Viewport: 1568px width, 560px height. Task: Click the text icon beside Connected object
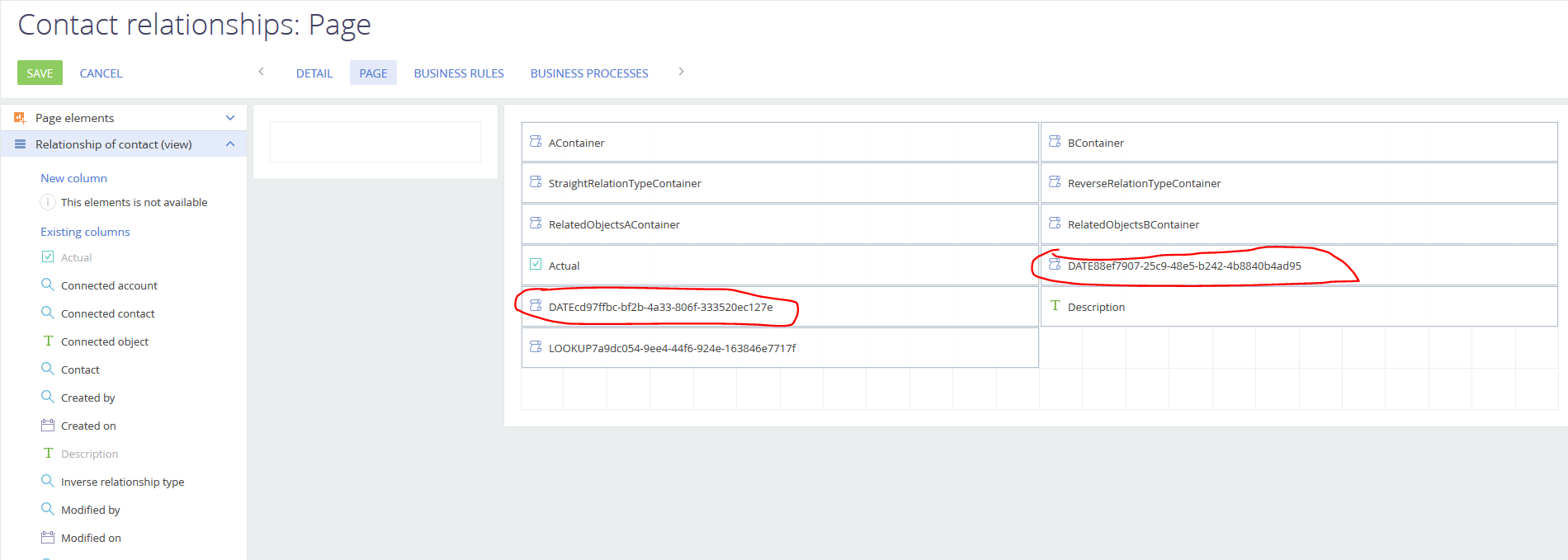click(x=48, y=341)
